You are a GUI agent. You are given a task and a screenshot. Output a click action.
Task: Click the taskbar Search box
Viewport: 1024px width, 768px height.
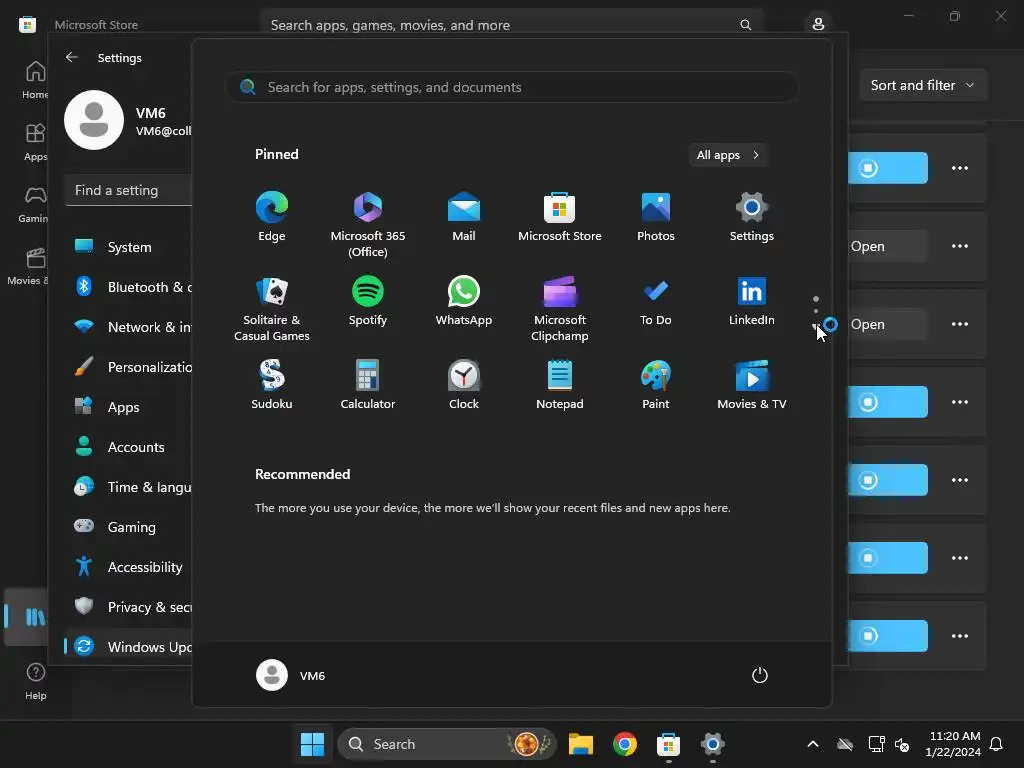(447, 744)
